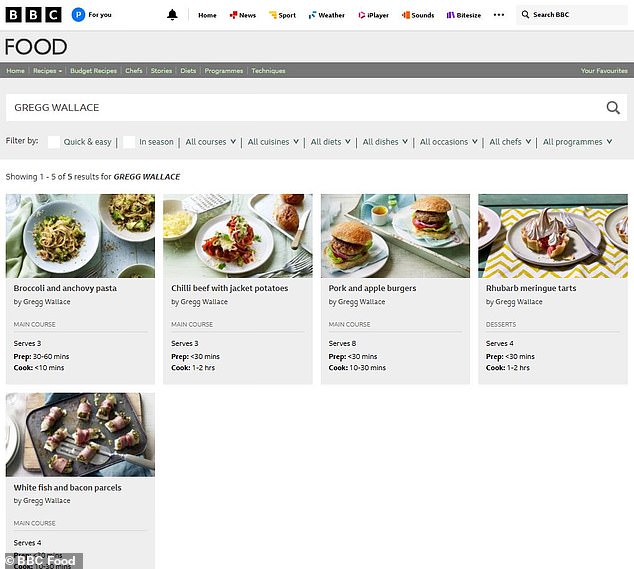
Task: Select Programmes in the nav bar
Action: coord(224,71)
